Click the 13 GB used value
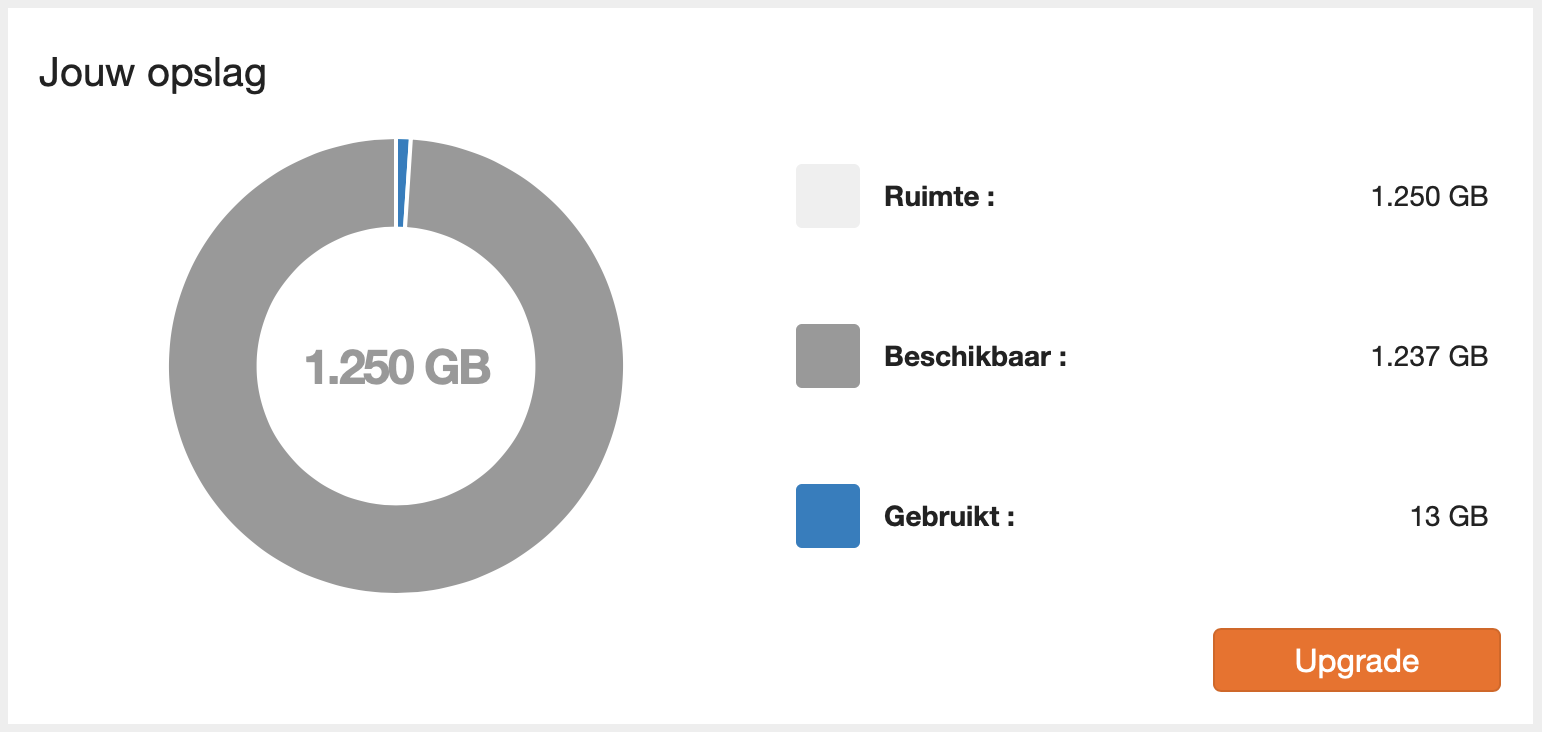The width and height of the screenshot is (1542, 732). coord(1449,517)
